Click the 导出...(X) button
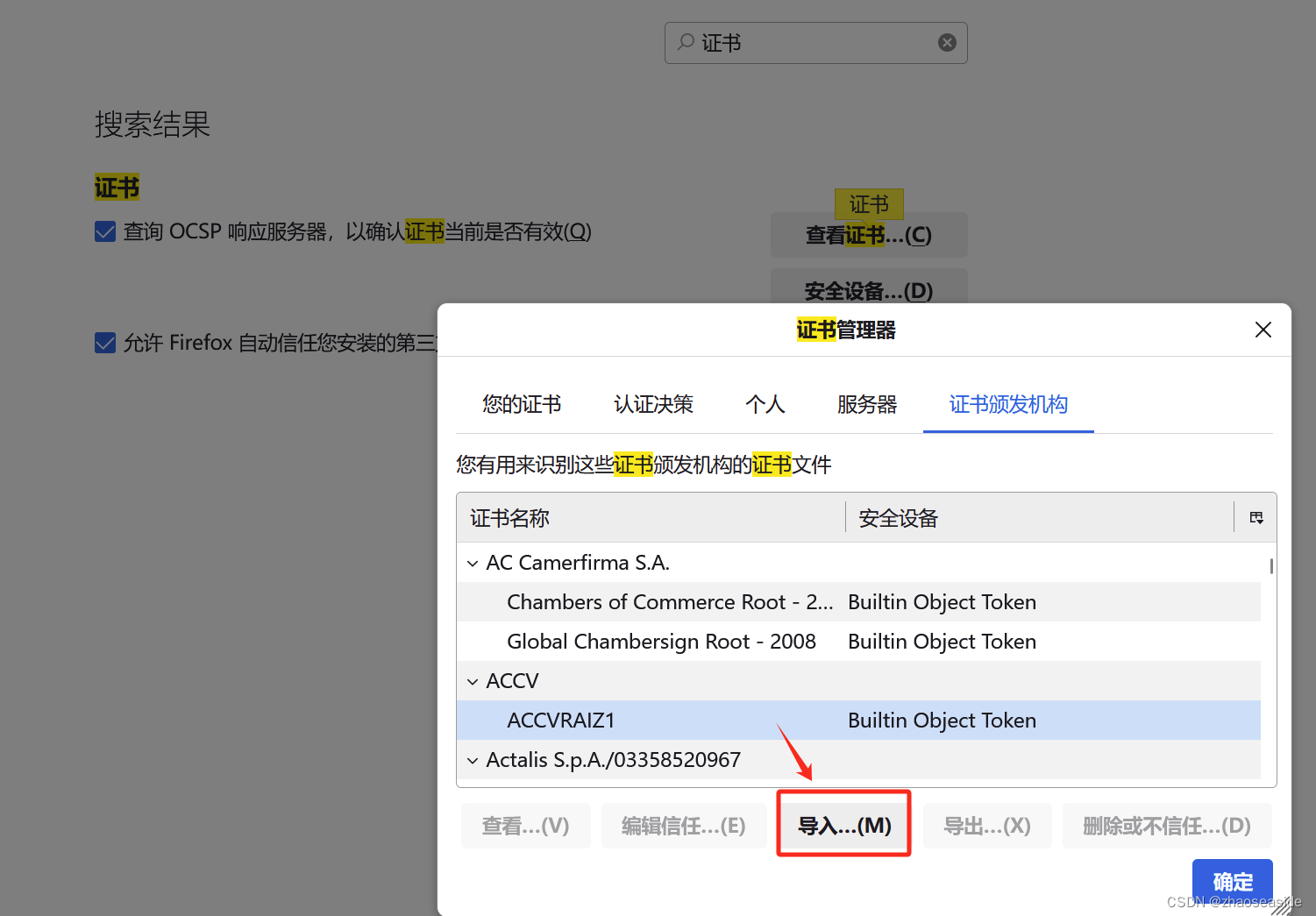Image resolution: width=1316 pixels, height=916 pixels. pyautogui.click(x=987, y=826)
